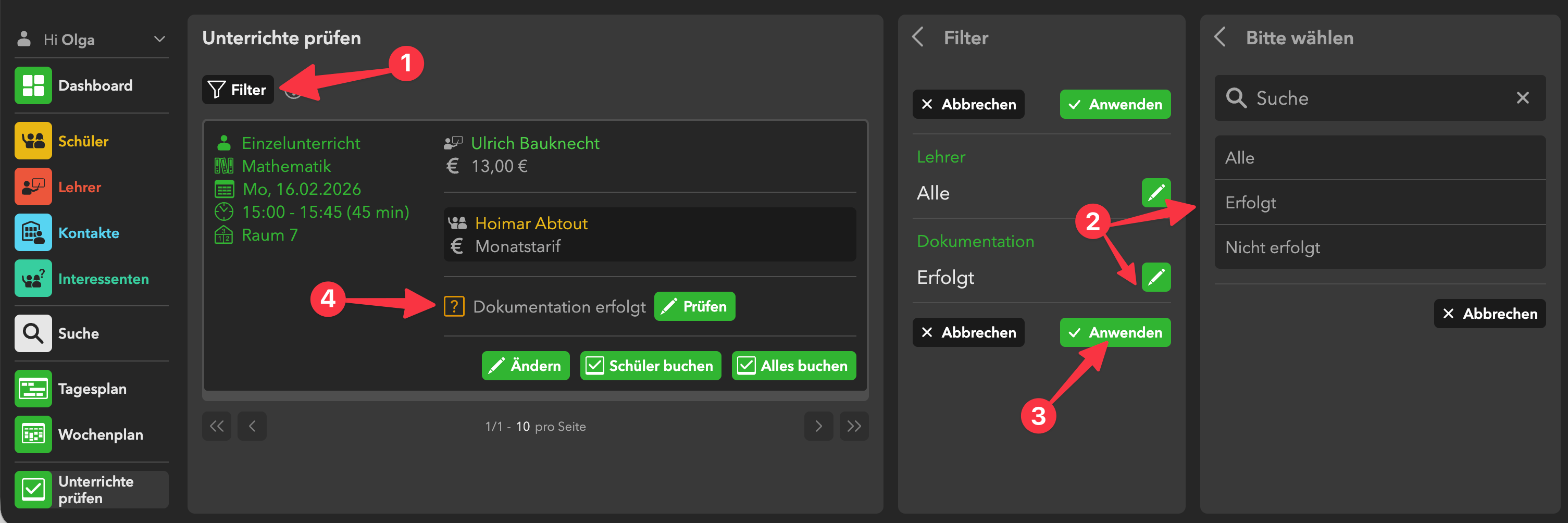Open the Kontakte sidebar icon
The width and height of the screenshot is (1568, 523).
pyautogui.click(x=33, y=232)
